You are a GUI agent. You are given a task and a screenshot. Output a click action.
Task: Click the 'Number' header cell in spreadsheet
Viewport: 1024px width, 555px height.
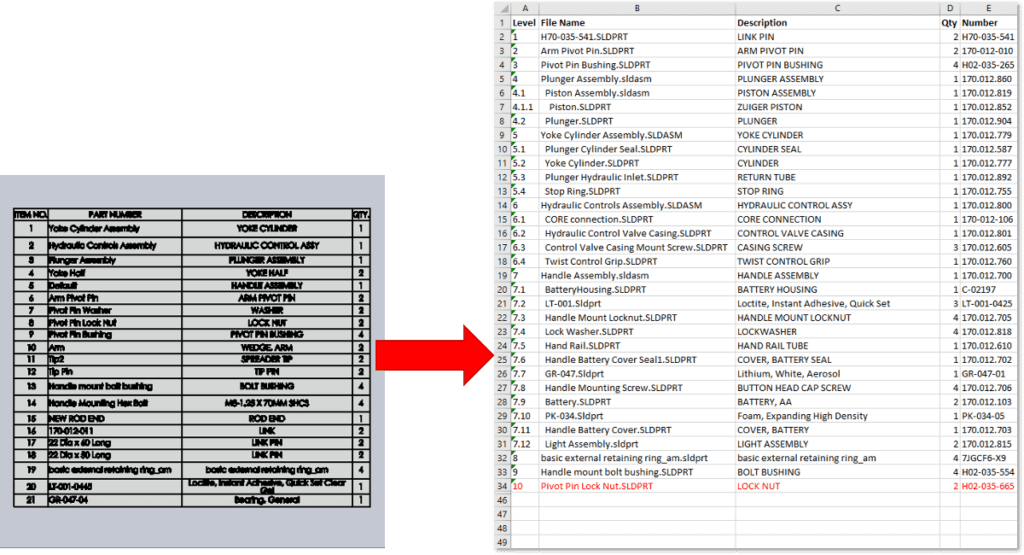point(988,23)
